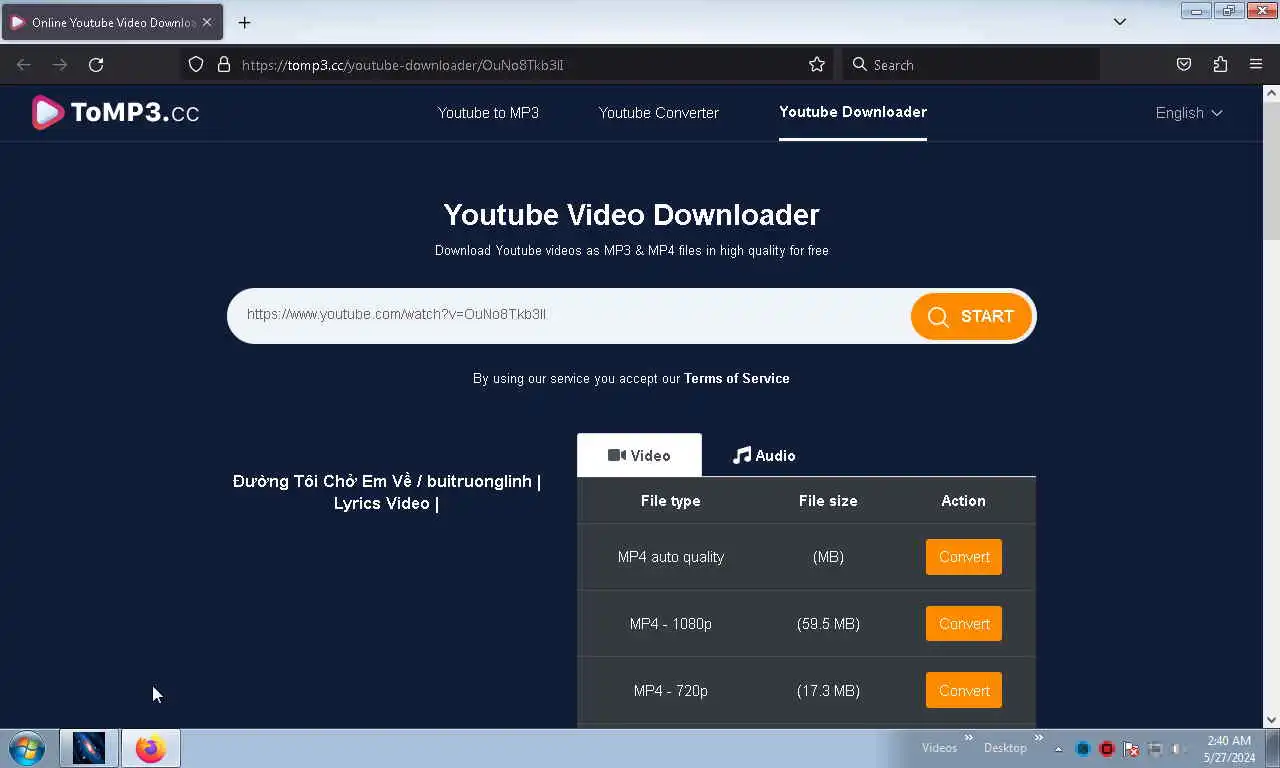Click the orange START button

[x=971, y=316]
